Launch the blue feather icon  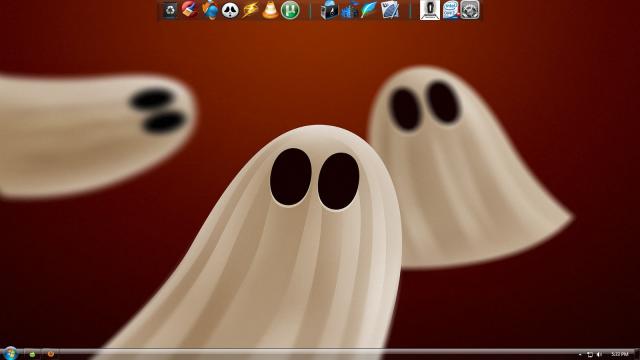[369, 10]
